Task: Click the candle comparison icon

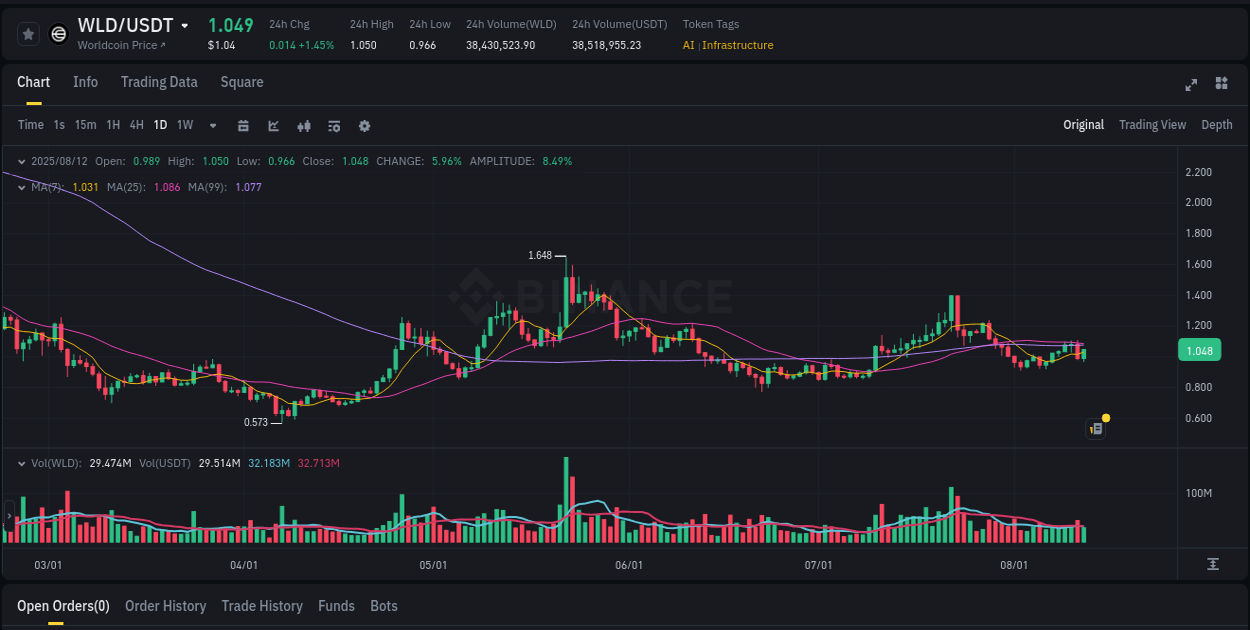Action: (303, 126)
